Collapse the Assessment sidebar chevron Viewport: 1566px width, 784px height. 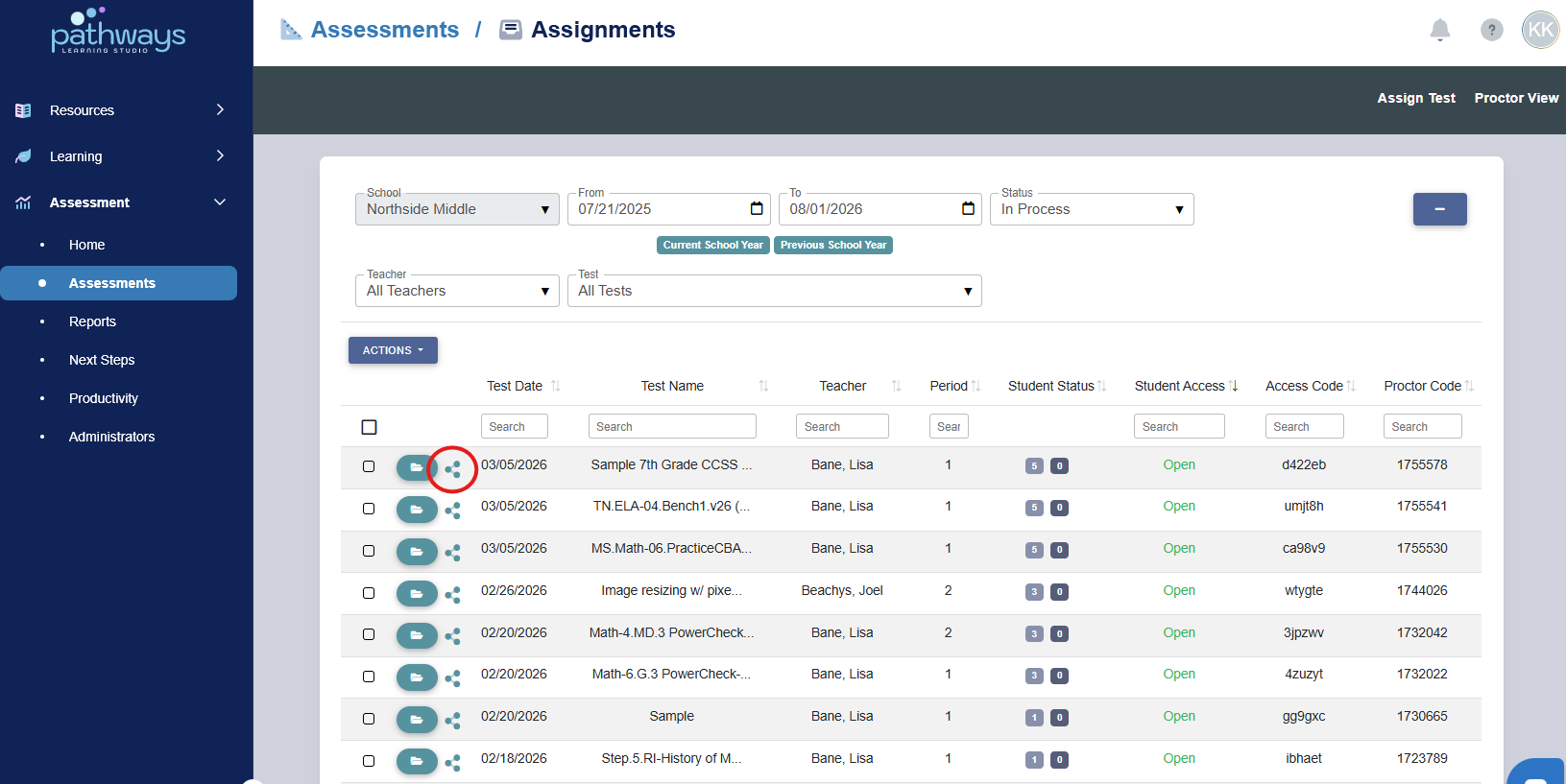[x=220, y=202]
